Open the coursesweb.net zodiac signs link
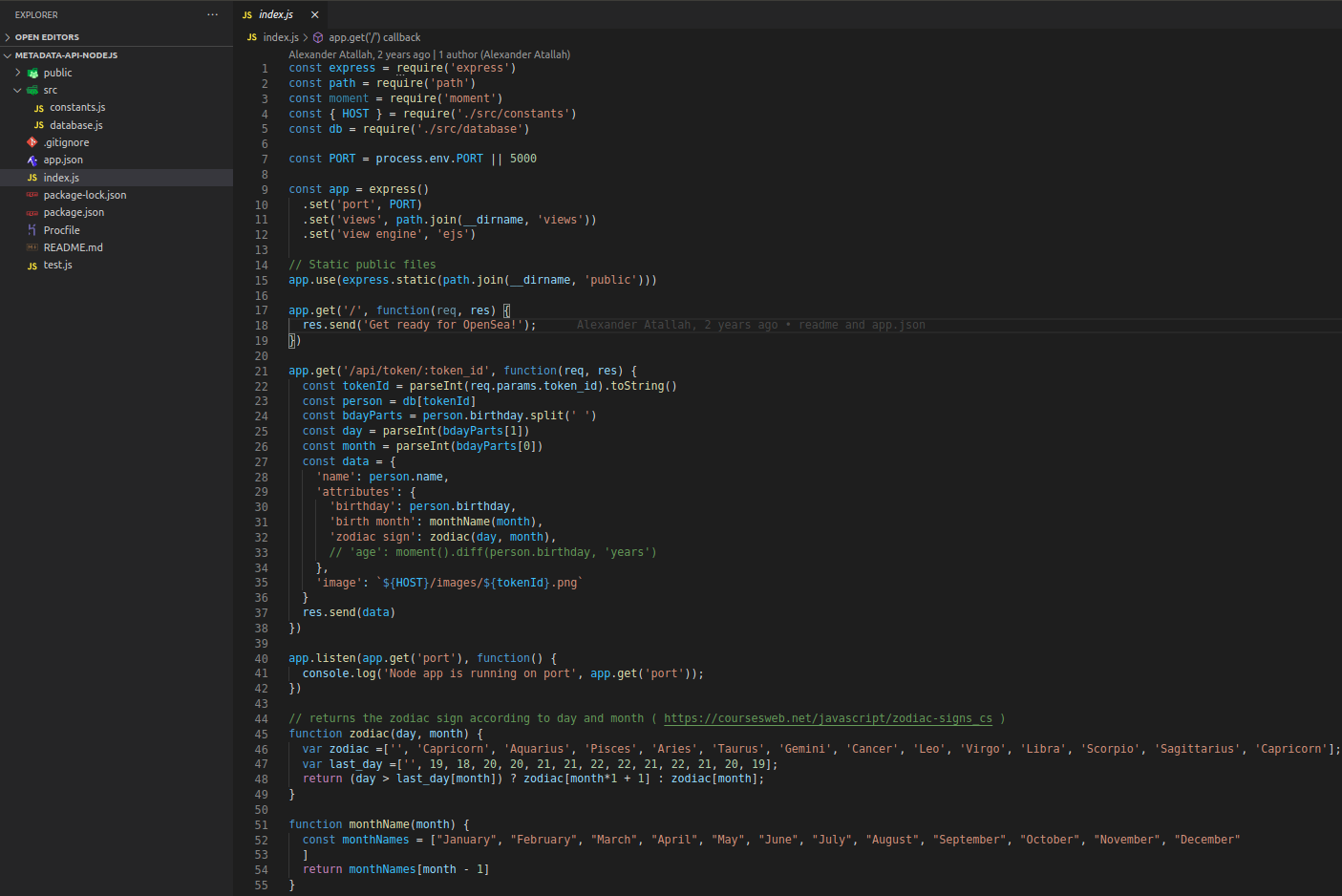1342x896 pixels. (827, 718)
